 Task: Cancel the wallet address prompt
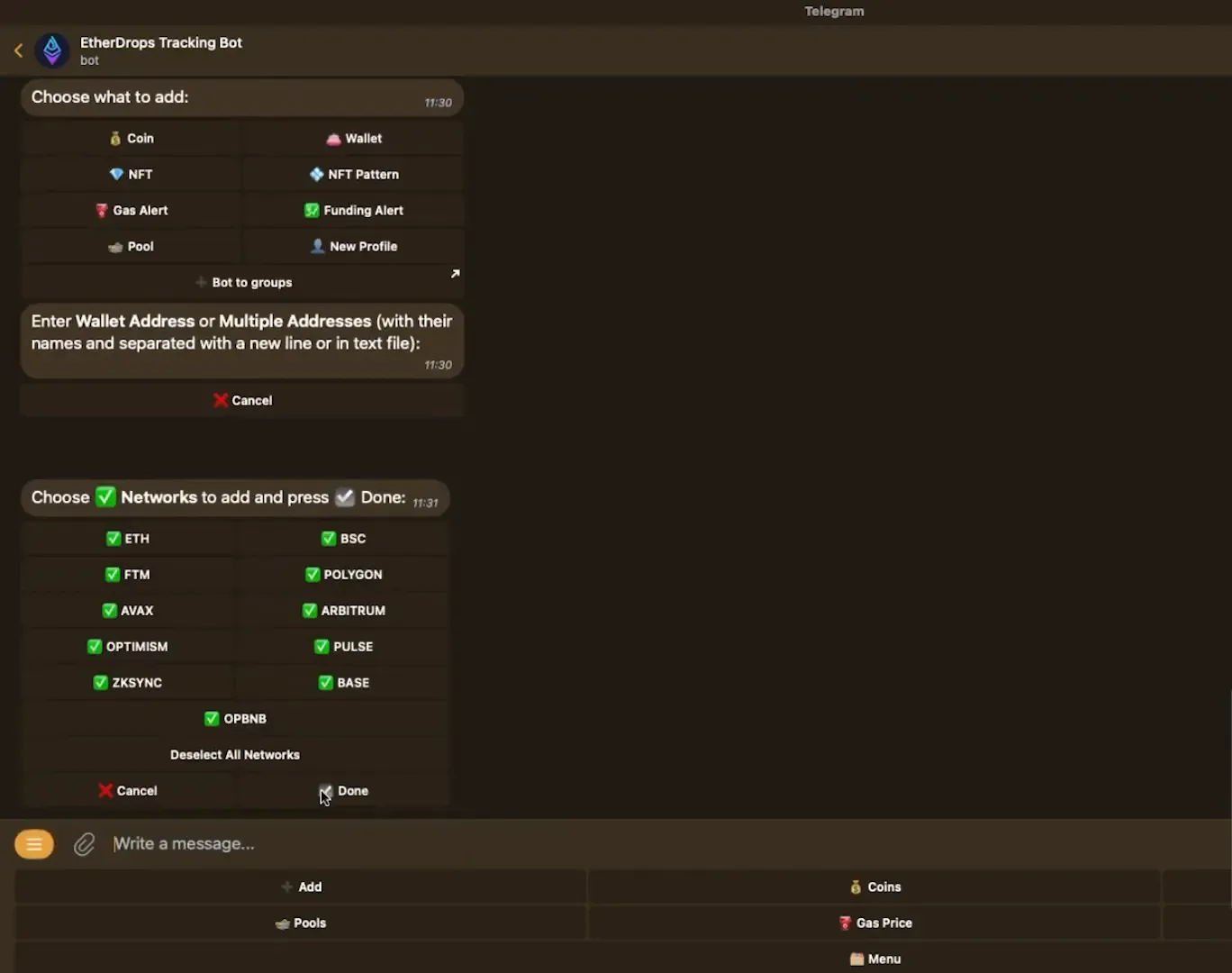coord(242,400)
